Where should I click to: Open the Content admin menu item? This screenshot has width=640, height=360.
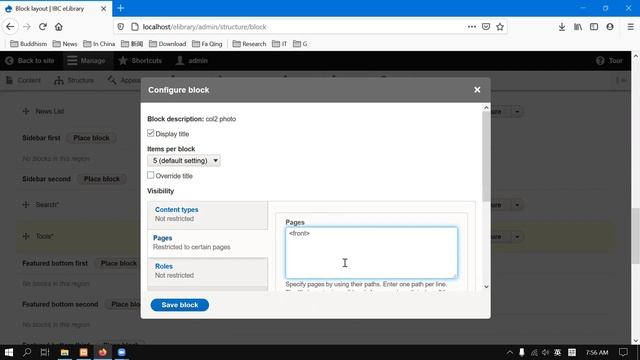tap(23, 80)
